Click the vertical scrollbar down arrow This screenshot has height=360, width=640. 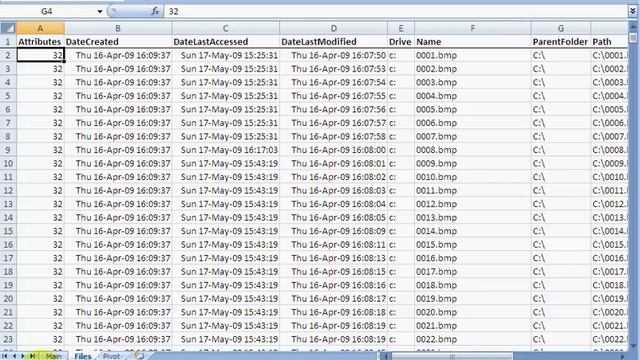pos(633,345)
